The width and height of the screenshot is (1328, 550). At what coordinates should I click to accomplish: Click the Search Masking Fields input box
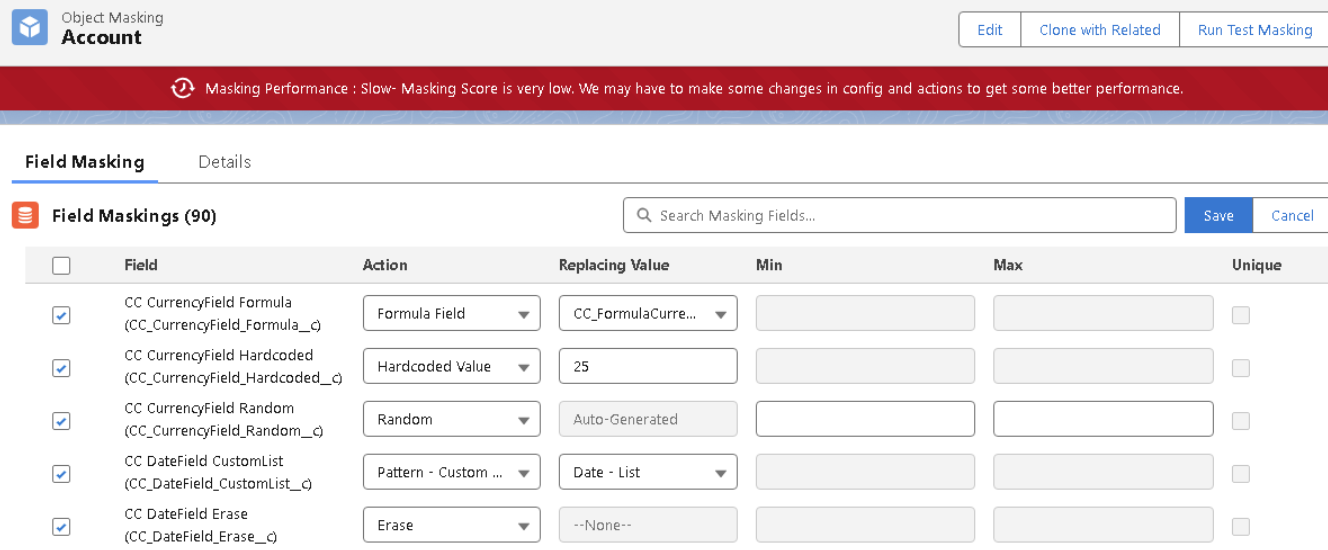(910, 215)
